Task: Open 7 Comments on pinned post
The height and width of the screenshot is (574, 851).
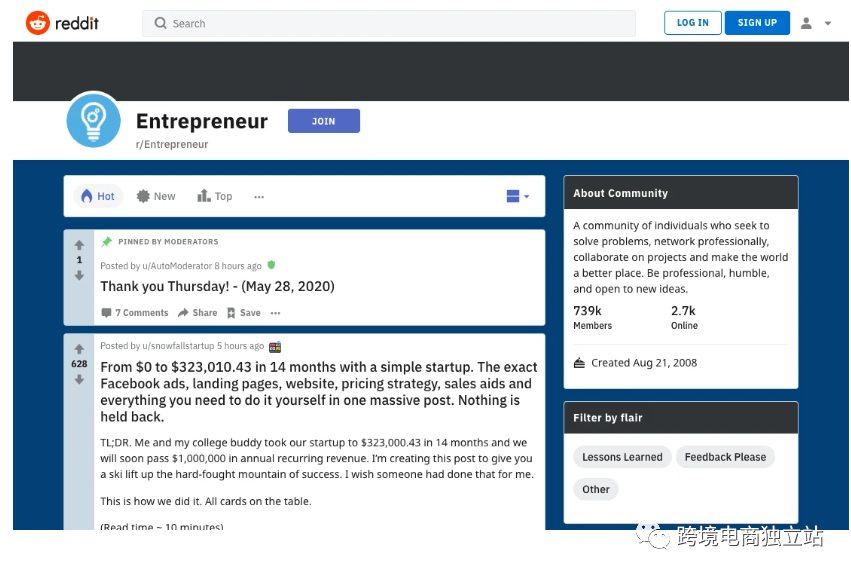Action: tap(135, 313)
